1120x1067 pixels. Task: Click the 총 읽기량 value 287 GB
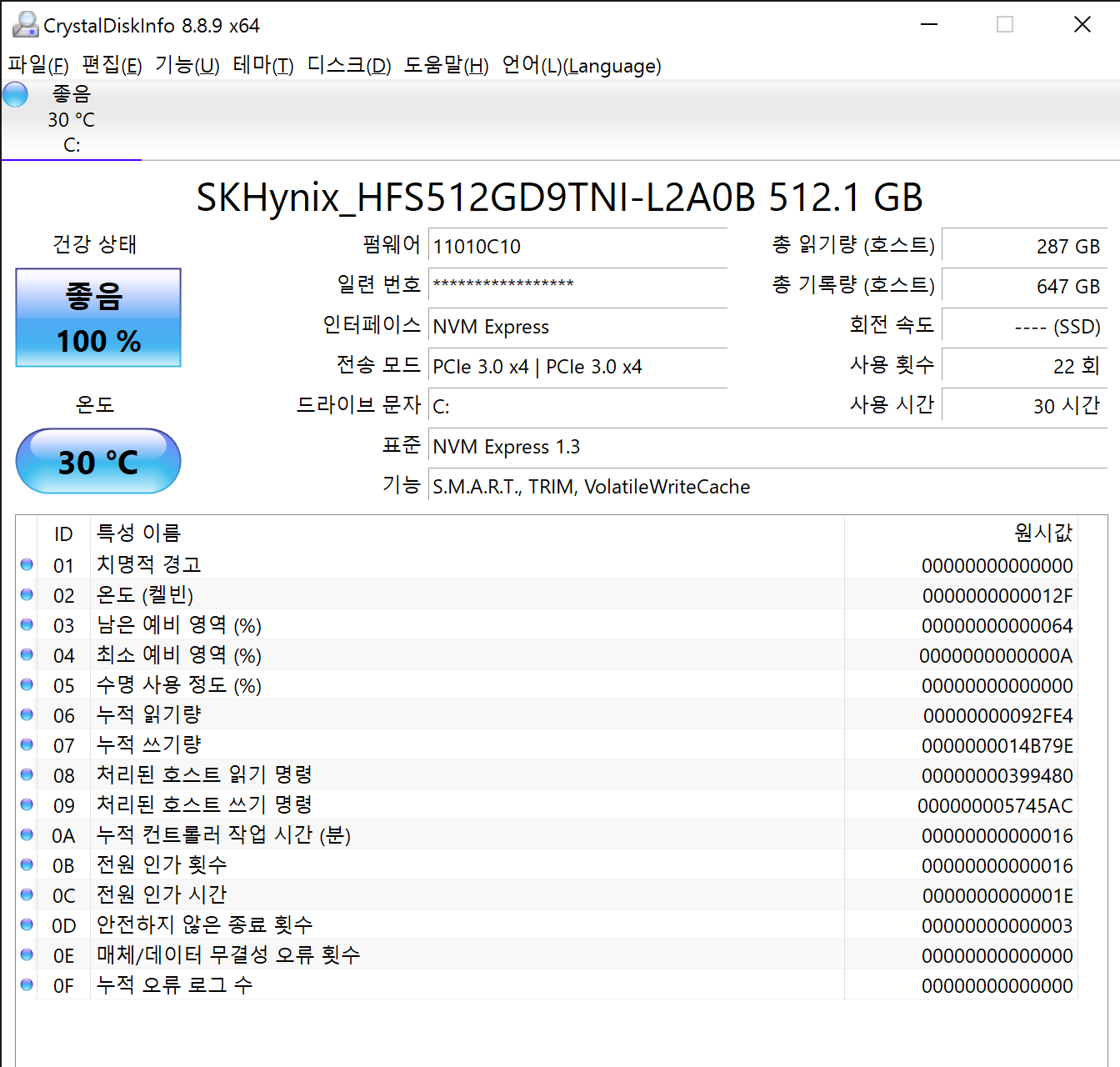pyautogui.click(x=1024, y=246)
